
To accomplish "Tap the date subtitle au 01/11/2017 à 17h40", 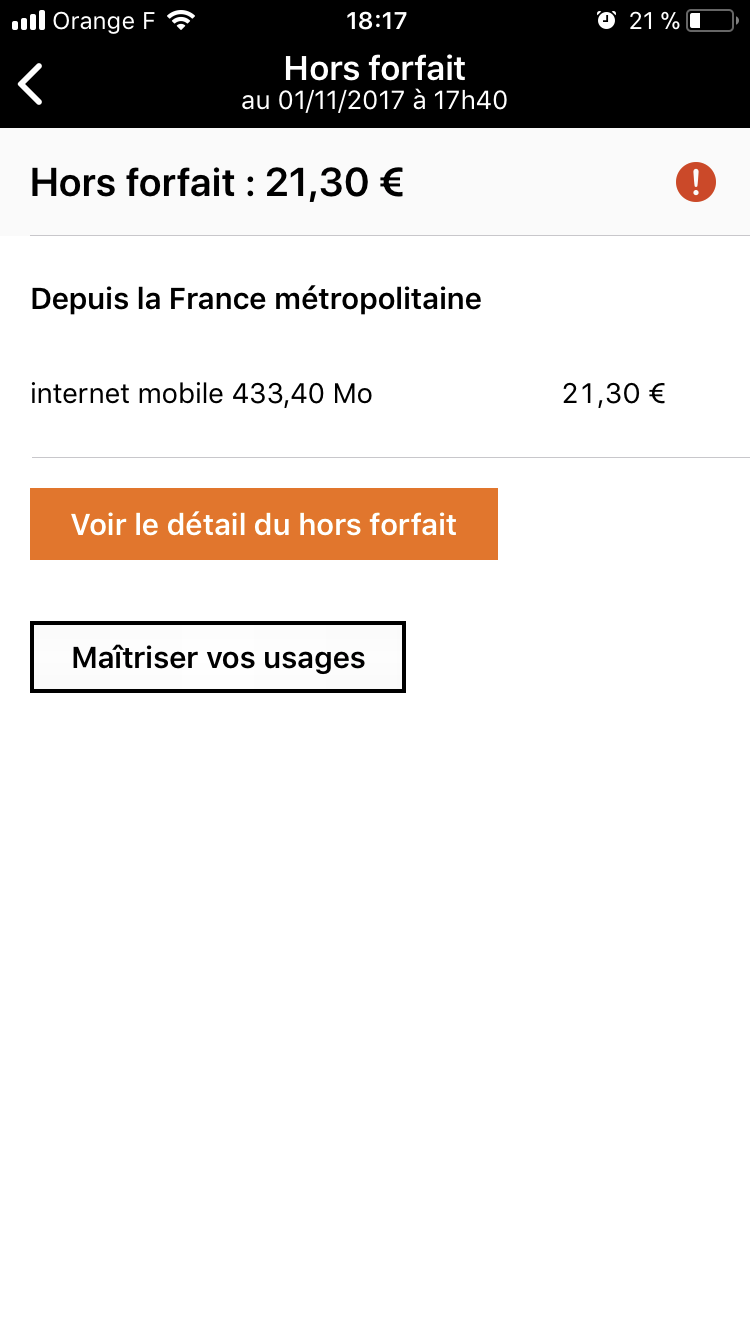I will tap(375, 101).
